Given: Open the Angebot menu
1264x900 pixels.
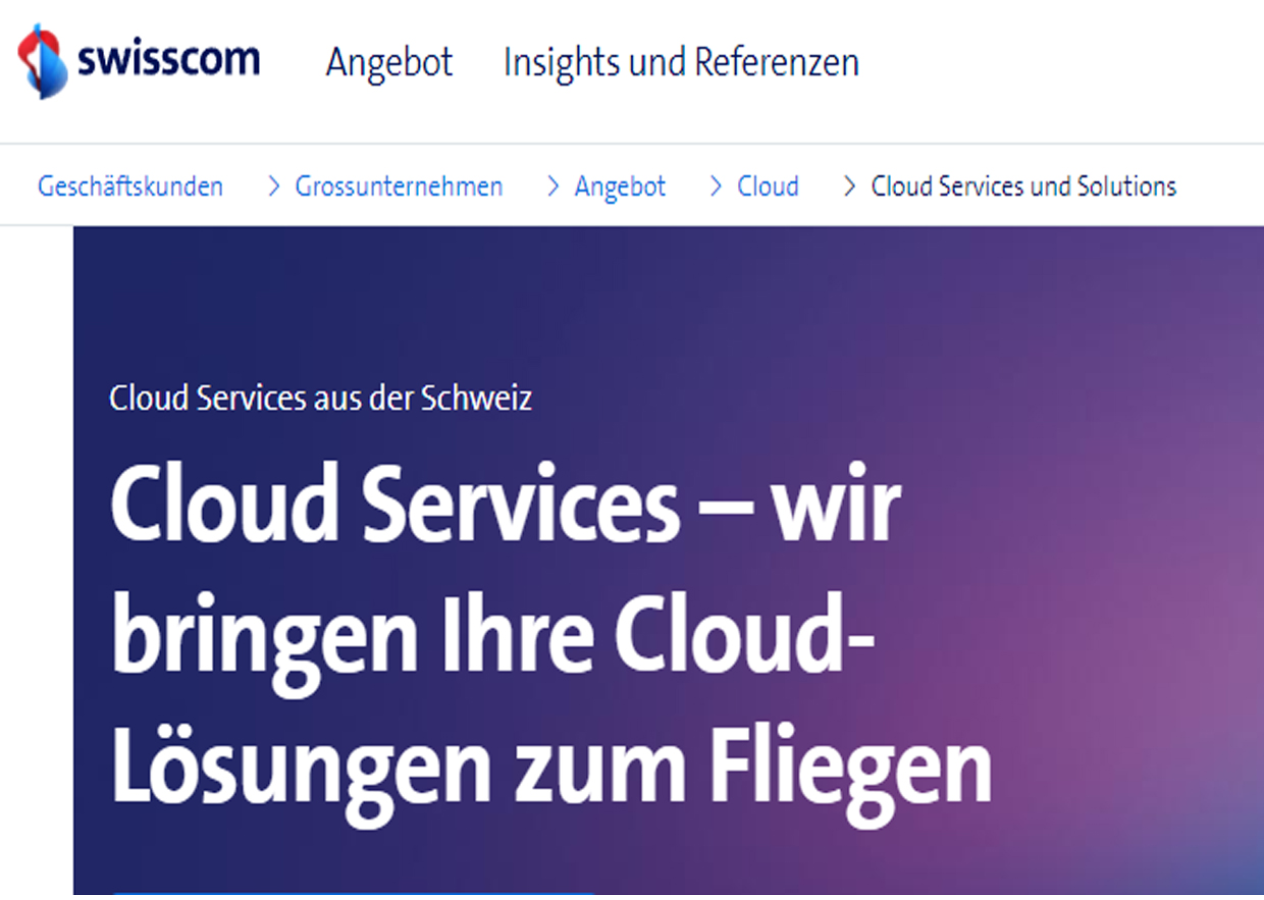Looking at the screenshot, I should click(389, 63).
